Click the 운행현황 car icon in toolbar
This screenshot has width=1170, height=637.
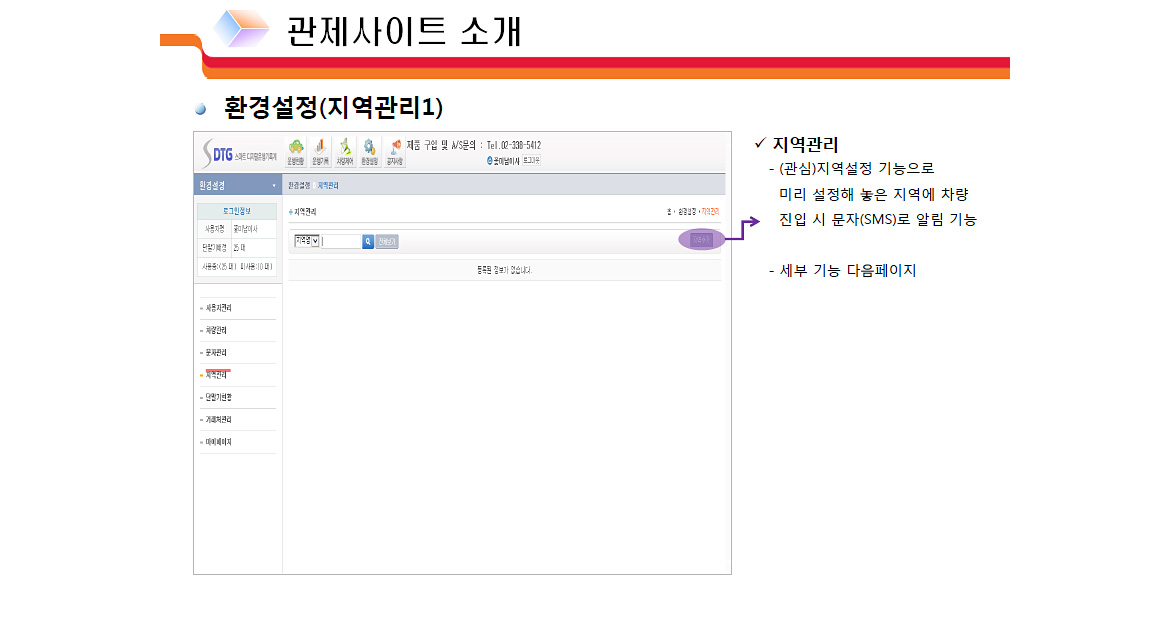tap(295, 150)
